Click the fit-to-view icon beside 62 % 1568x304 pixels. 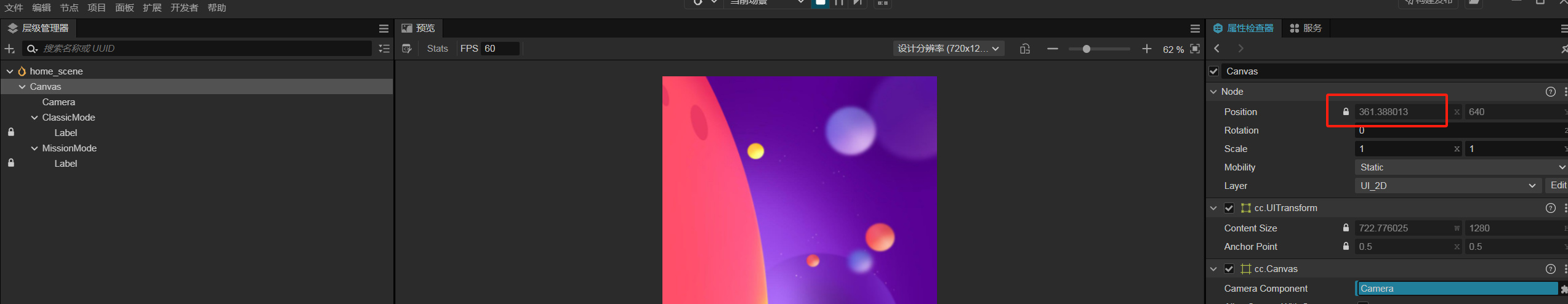[1195, 49]
